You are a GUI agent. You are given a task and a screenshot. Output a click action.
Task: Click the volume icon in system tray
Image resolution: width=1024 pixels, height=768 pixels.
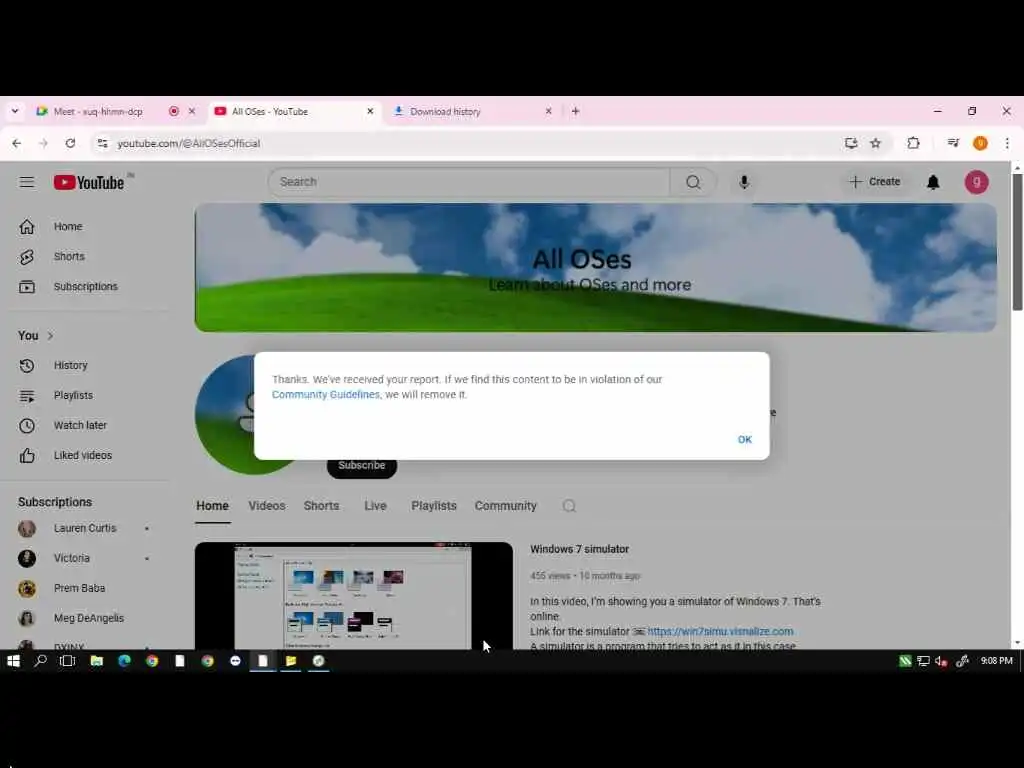[941, 661]
